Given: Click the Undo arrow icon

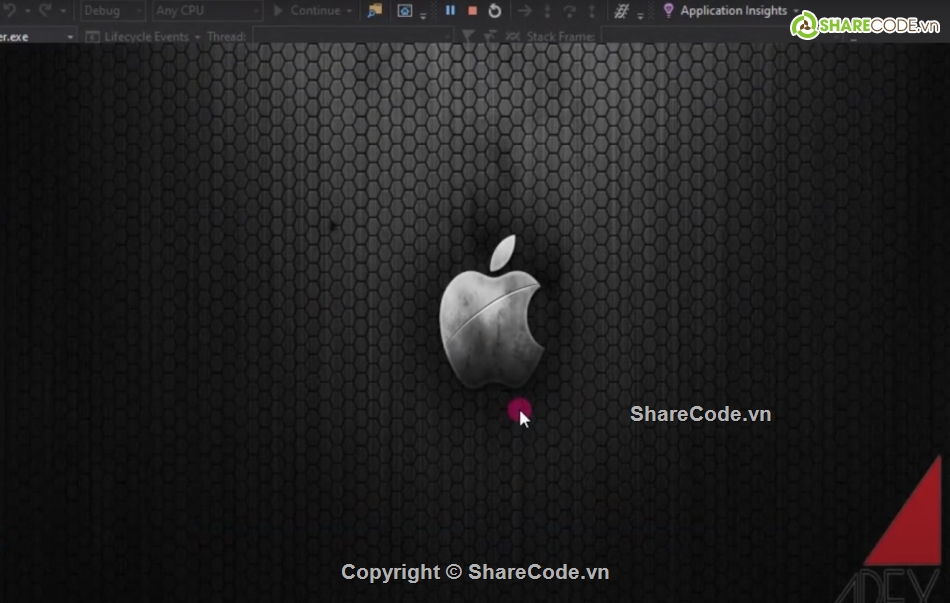Looking at the screenshot, I should click(8, 11).
